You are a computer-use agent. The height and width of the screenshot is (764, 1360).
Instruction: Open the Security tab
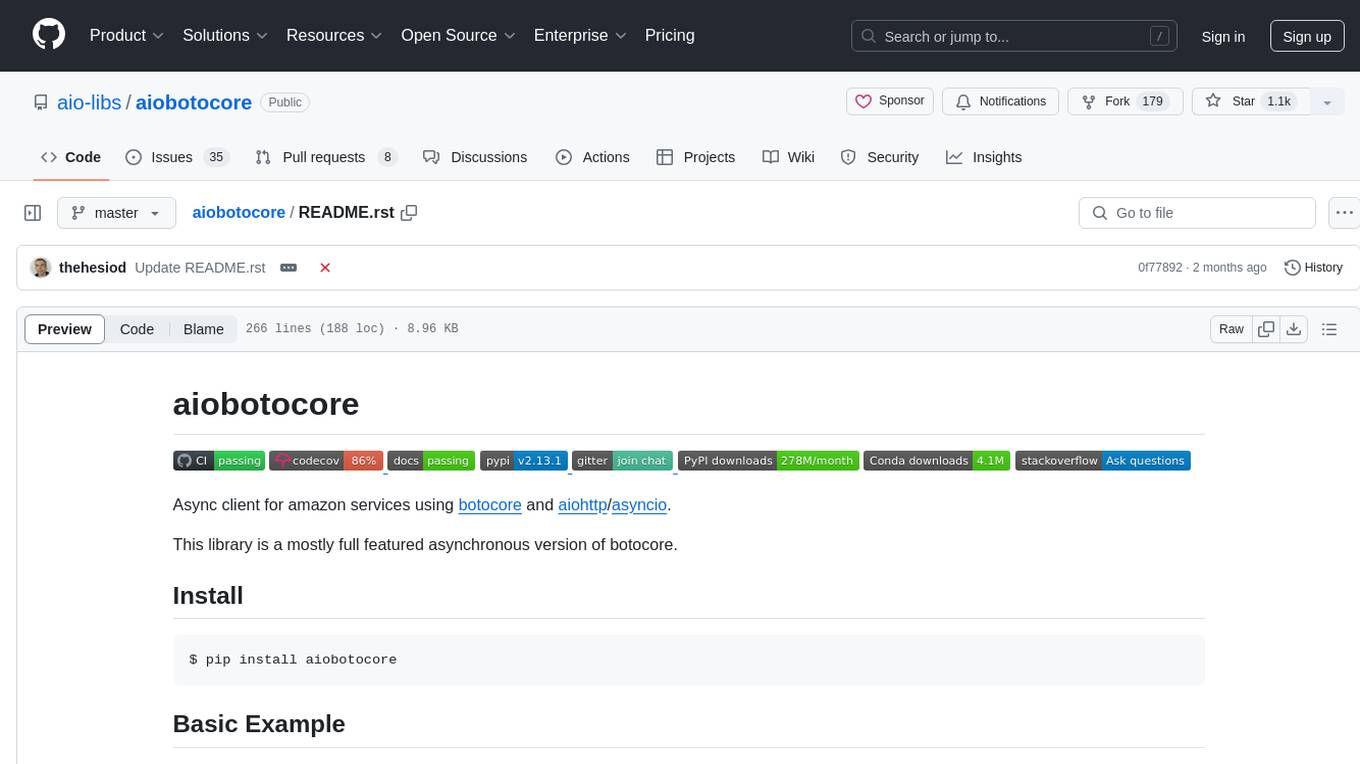(x=880, y=157)
